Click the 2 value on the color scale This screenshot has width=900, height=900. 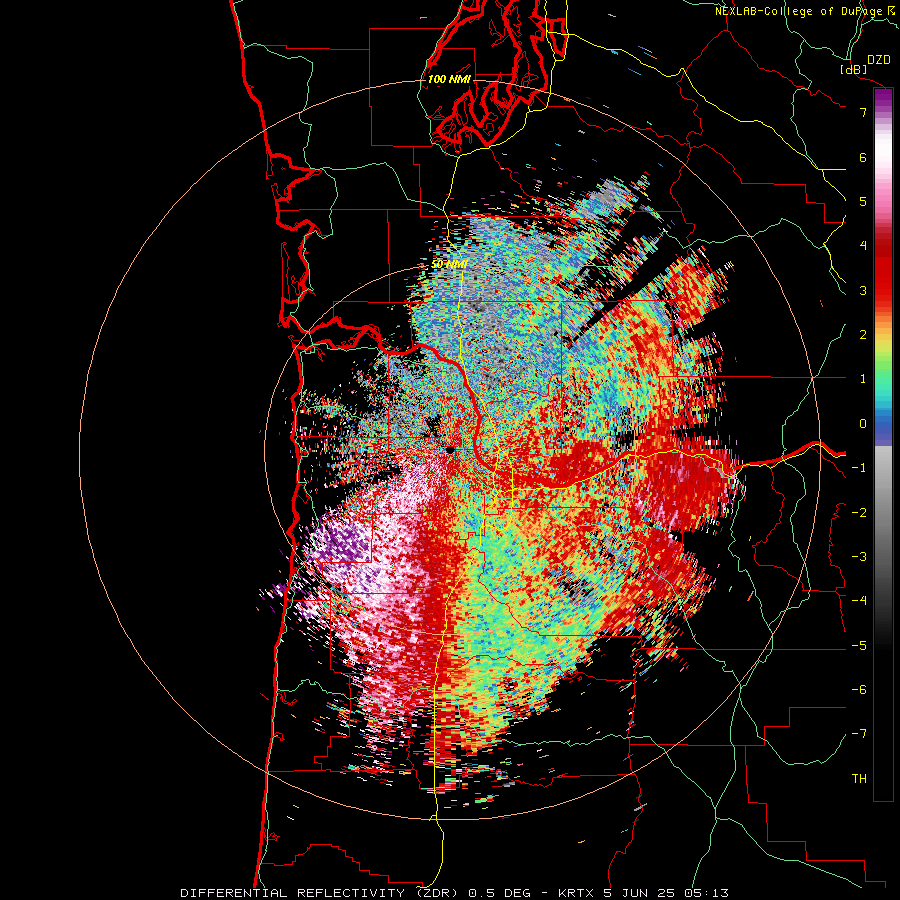tap(863, 335)
